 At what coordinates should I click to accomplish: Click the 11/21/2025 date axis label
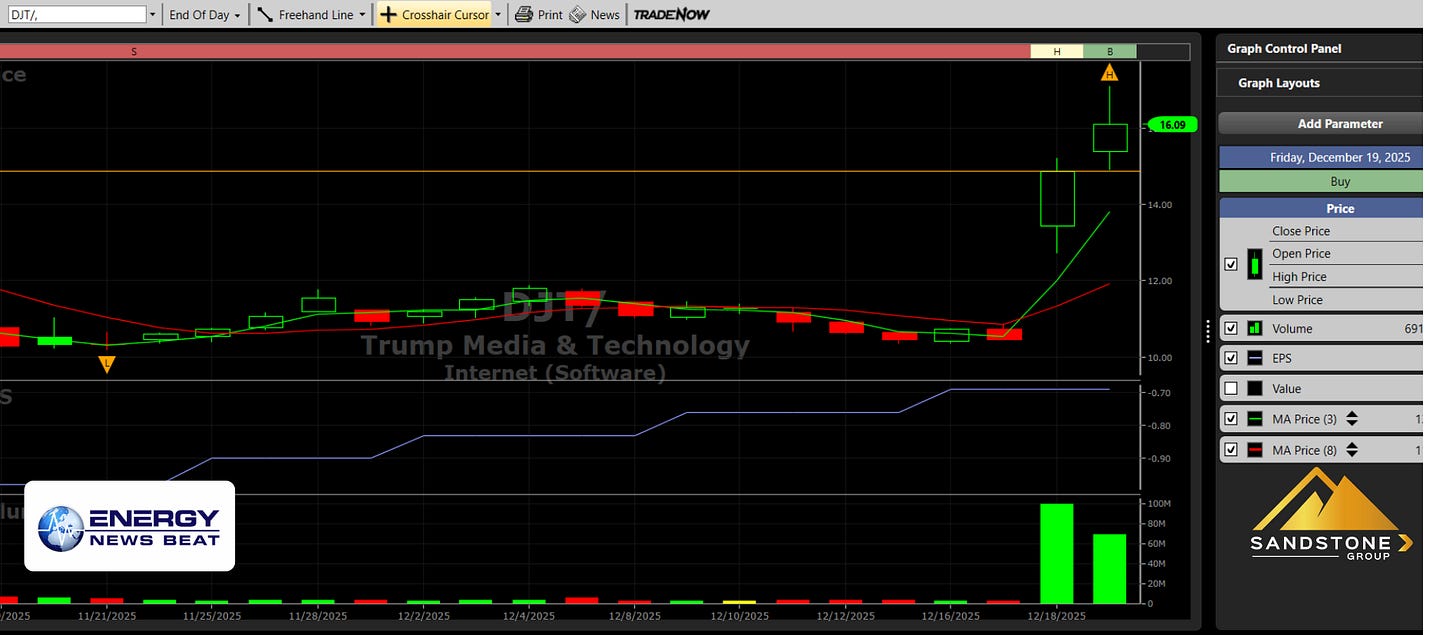pos(107,616)
